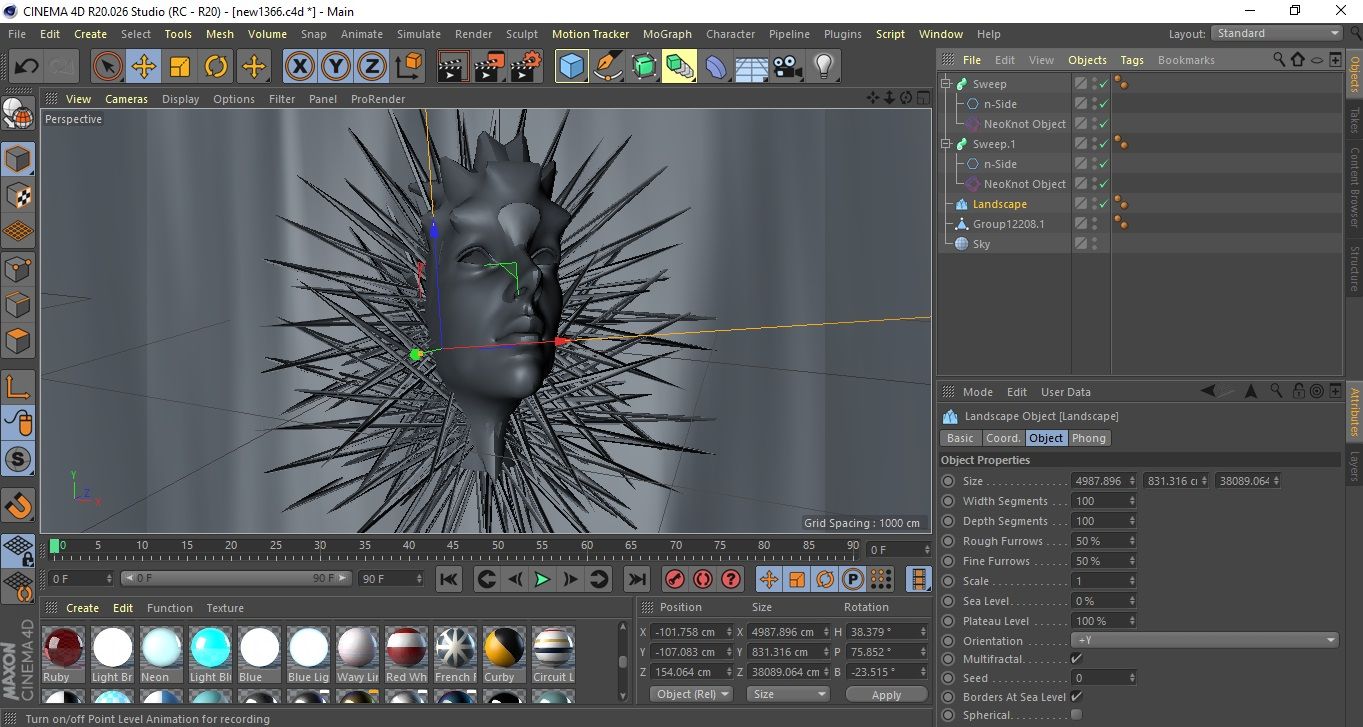Click the Floor environment icon

point(751,67)
